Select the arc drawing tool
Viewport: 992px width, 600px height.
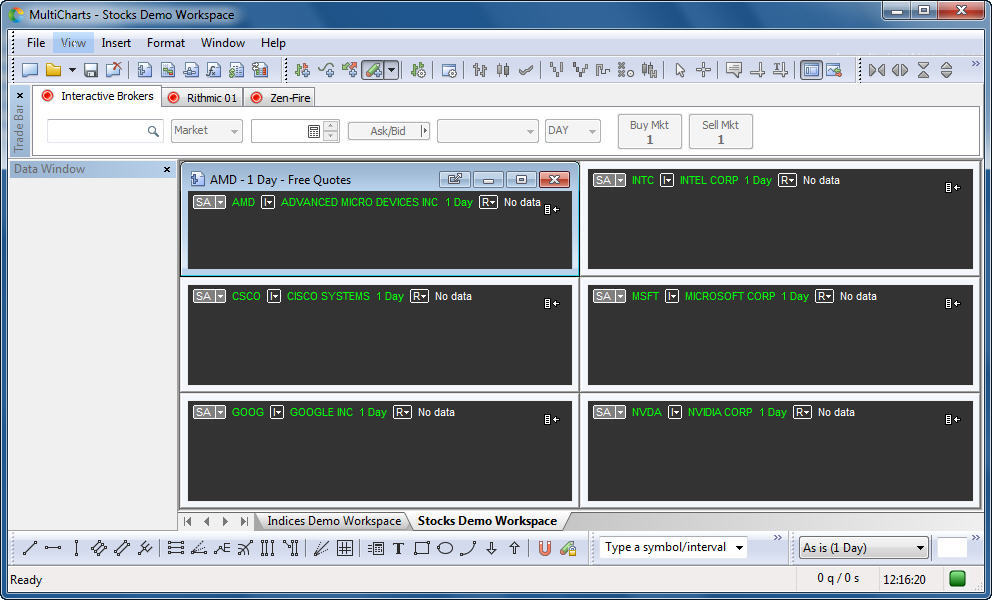(x=468, y=548)
